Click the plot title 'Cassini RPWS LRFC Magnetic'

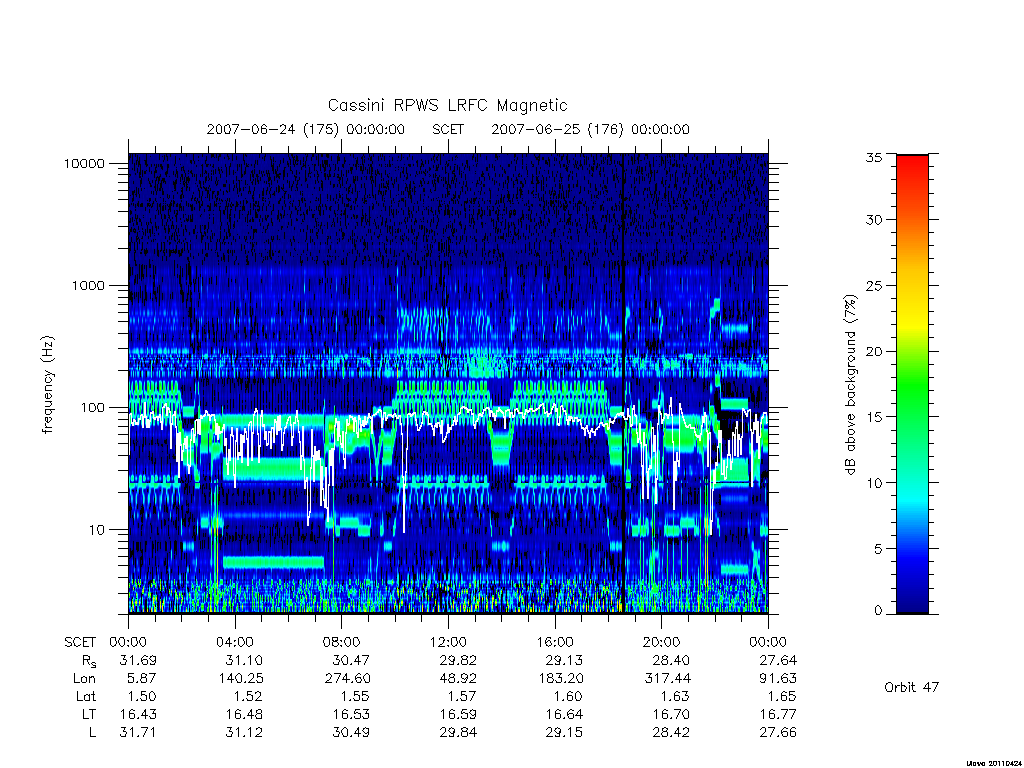point(447,106)
